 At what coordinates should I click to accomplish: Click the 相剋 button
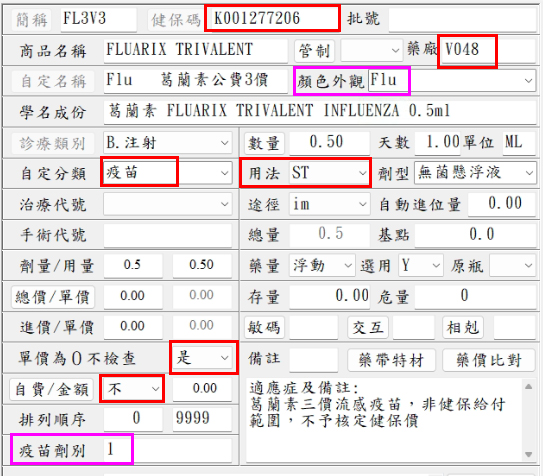[463, 327]
